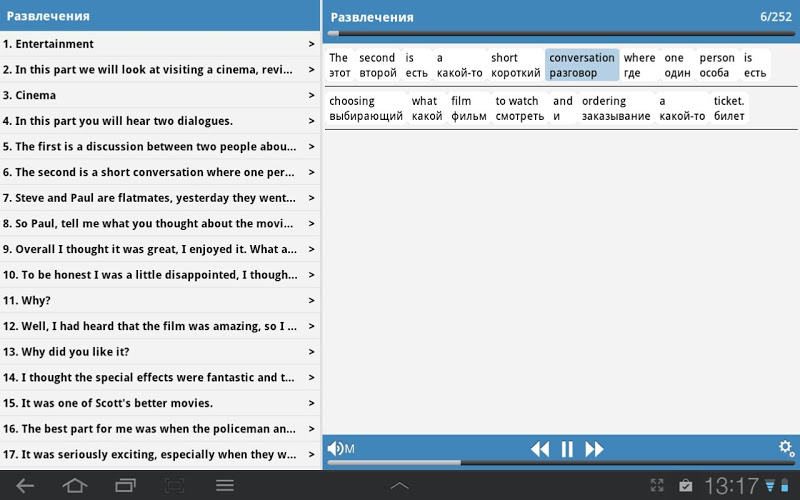Image resolution: width=800 pixels, height=500 pixels.
Task: Open the settings gear in player bar
Action: coord(786,448)
